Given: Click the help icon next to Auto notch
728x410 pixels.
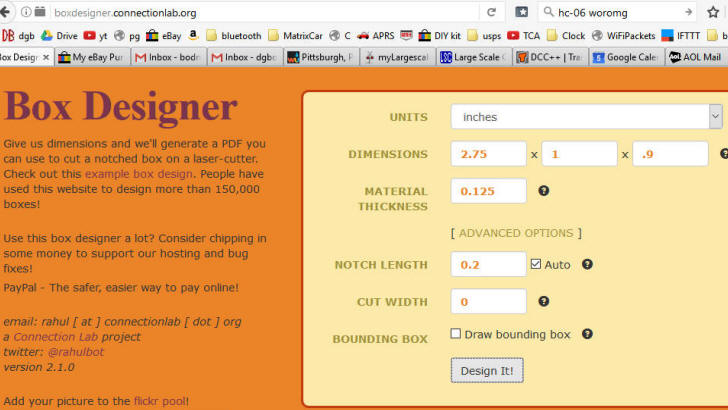Looking at the screenshot, I should click(587, 264).
